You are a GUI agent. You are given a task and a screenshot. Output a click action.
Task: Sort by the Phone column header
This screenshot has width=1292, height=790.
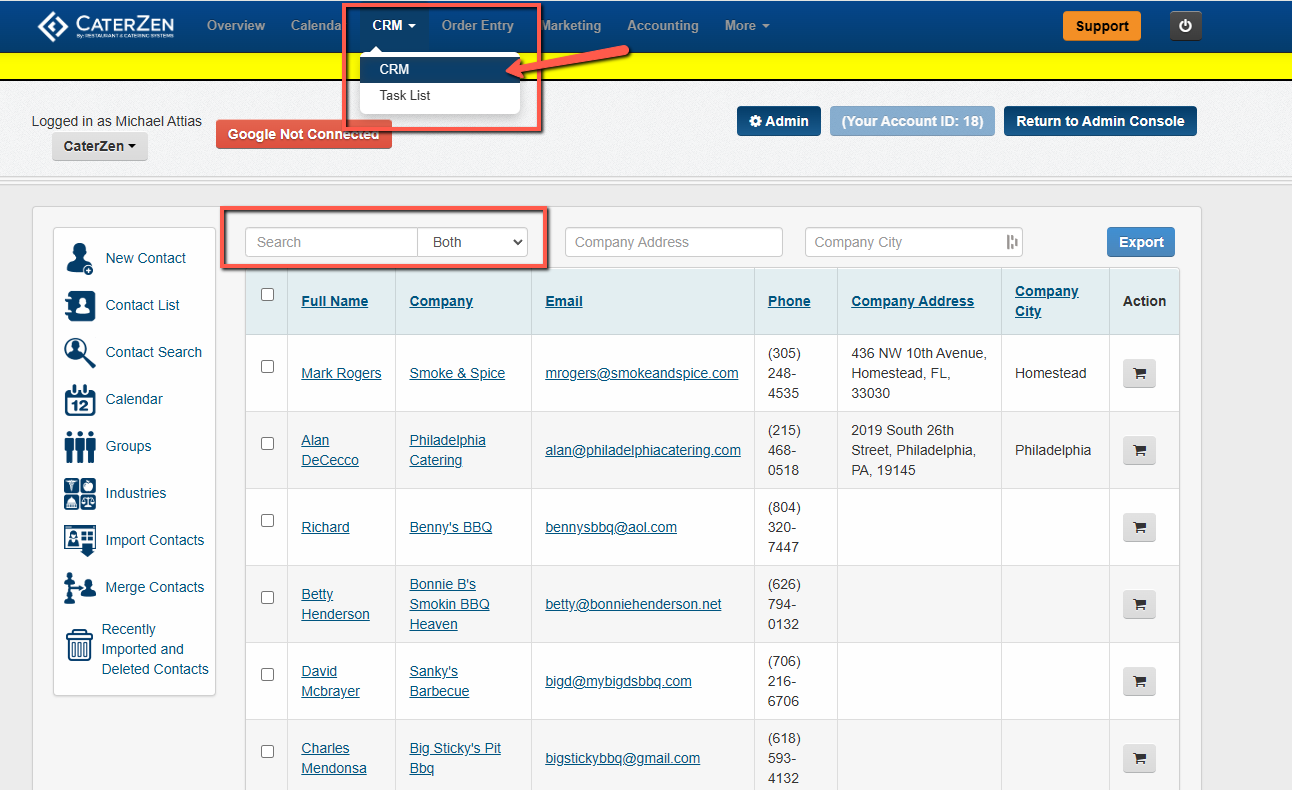coord(789,301)
